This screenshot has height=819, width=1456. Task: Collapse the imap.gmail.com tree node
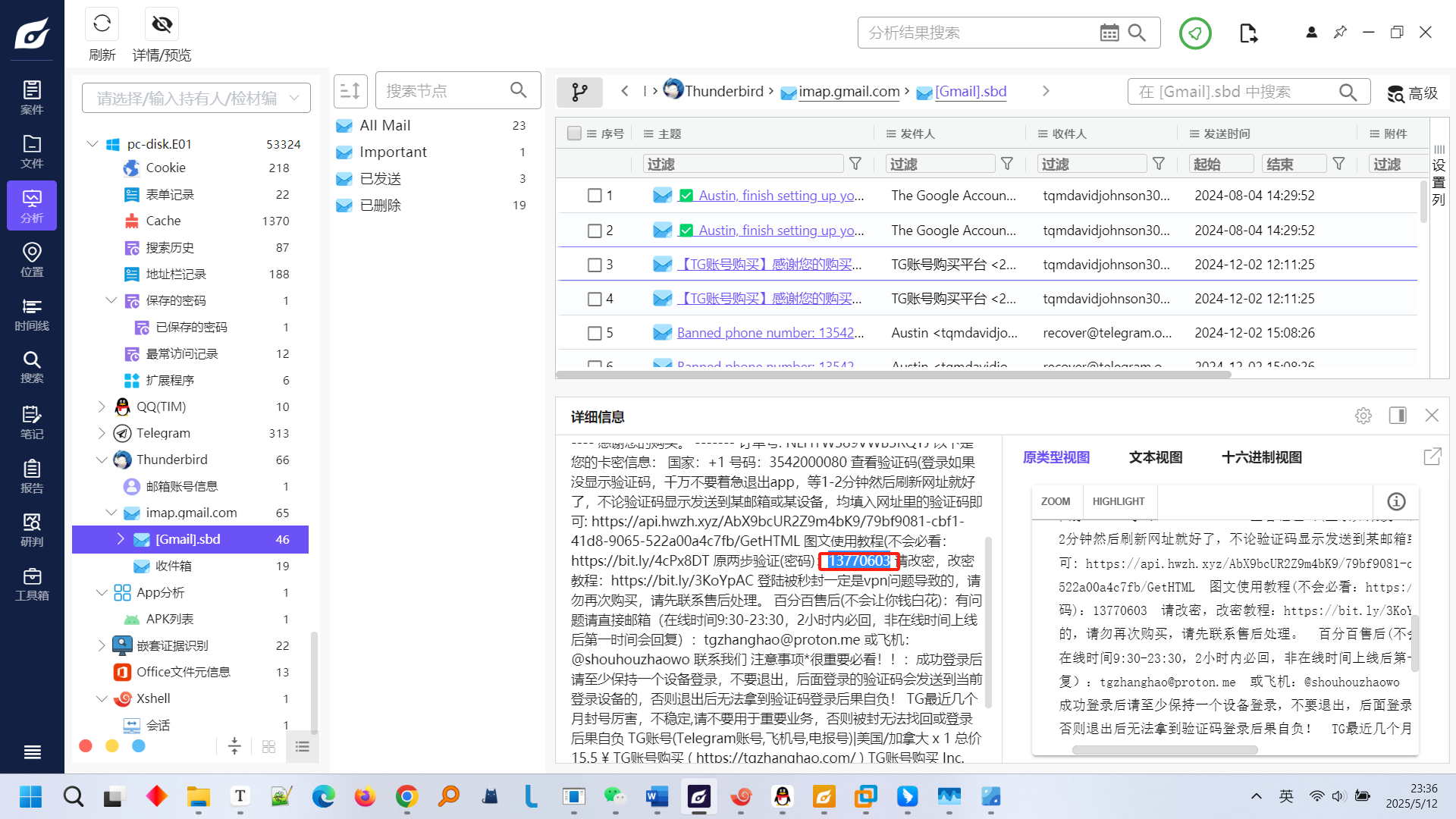(x=111, y=513)
